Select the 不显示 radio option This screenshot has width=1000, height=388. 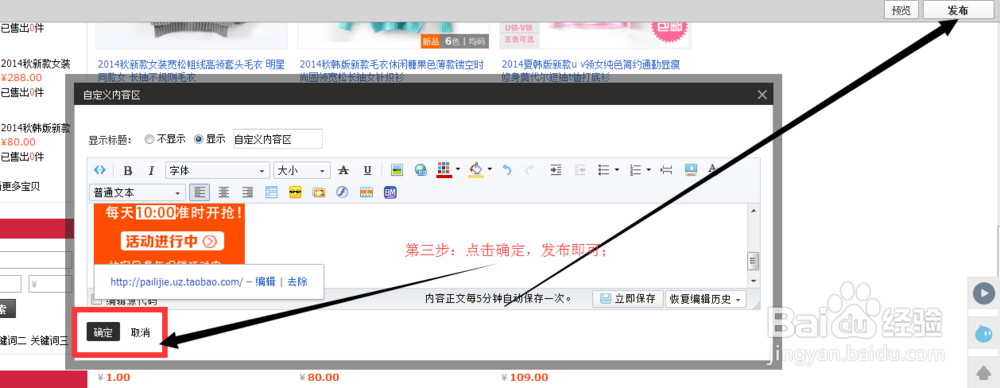pos(149,139)
